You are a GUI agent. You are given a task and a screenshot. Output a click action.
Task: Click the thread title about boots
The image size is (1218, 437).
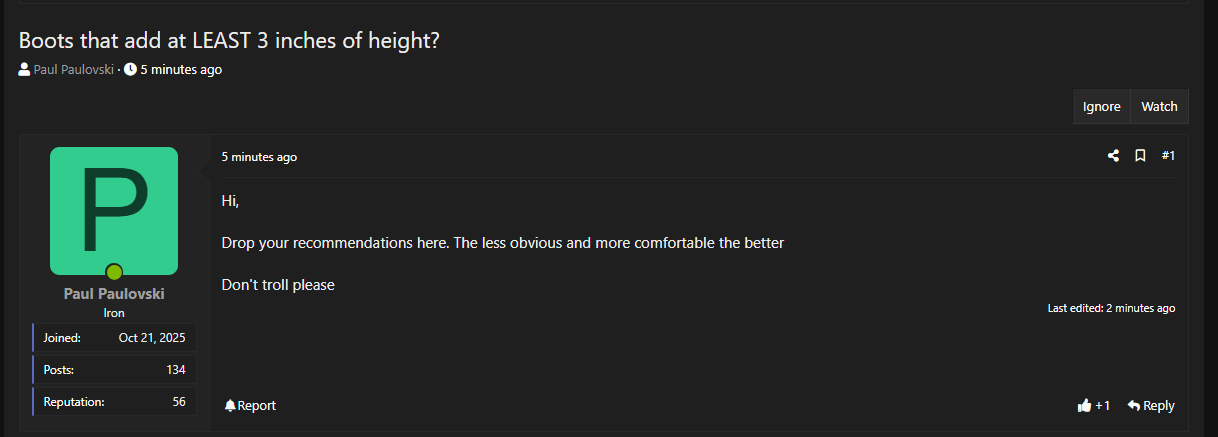[x=230, y=41]
